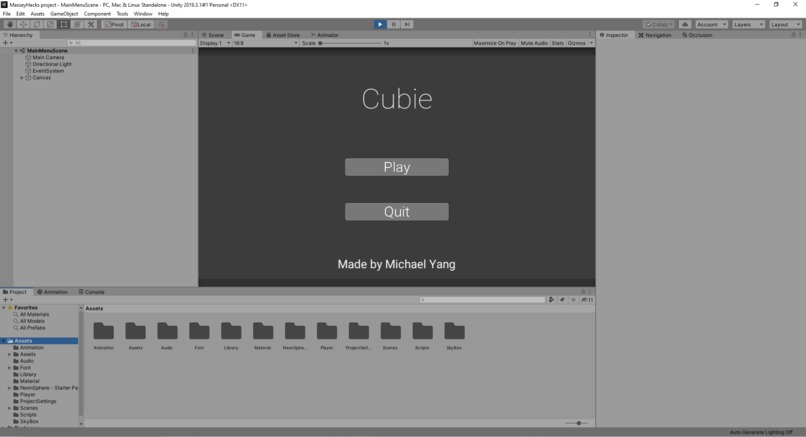Open the 16:9 aspect ratio dropdown

pos(265,43)
